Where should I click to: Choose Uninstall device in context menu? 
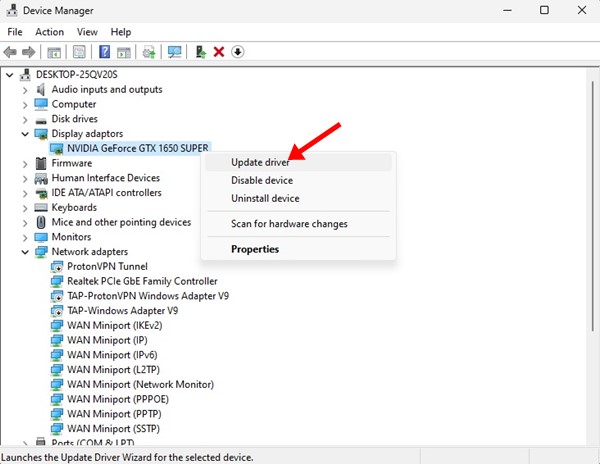(x=265, y=199)
